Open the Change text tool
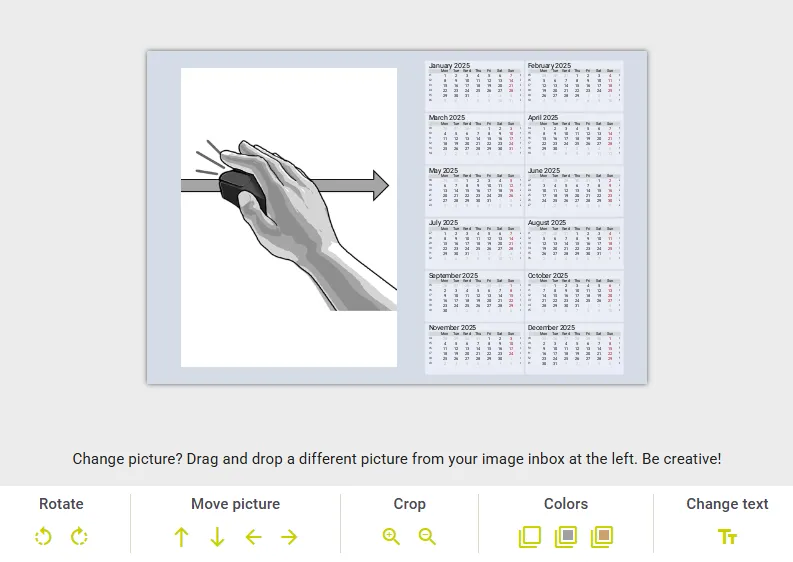 (x=727, y=537)
